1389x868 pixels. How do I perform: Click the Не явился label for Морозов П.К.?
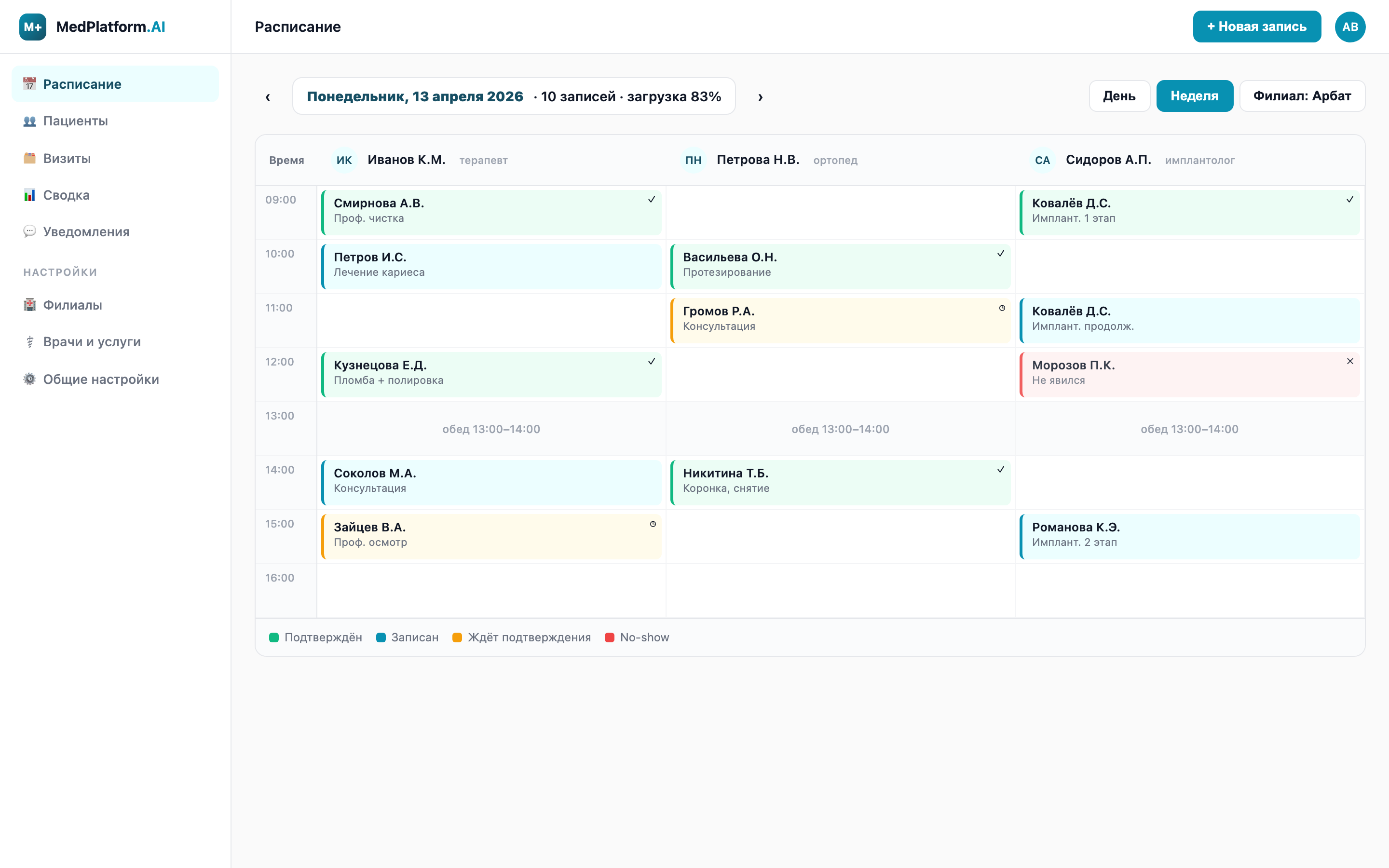[1059, 380]
